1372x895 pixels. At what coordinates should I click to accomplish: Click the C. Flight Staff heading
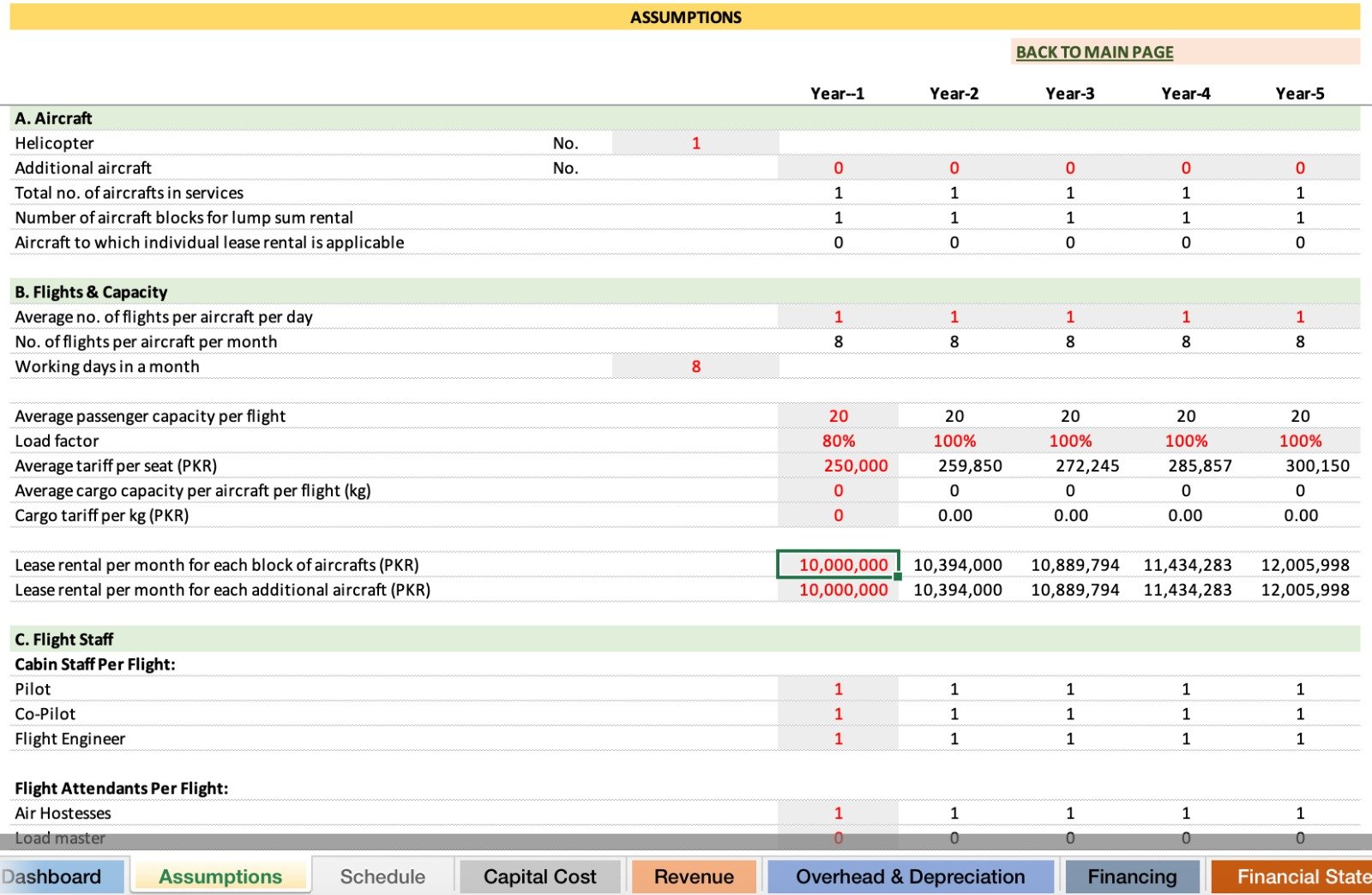point(64,640)
